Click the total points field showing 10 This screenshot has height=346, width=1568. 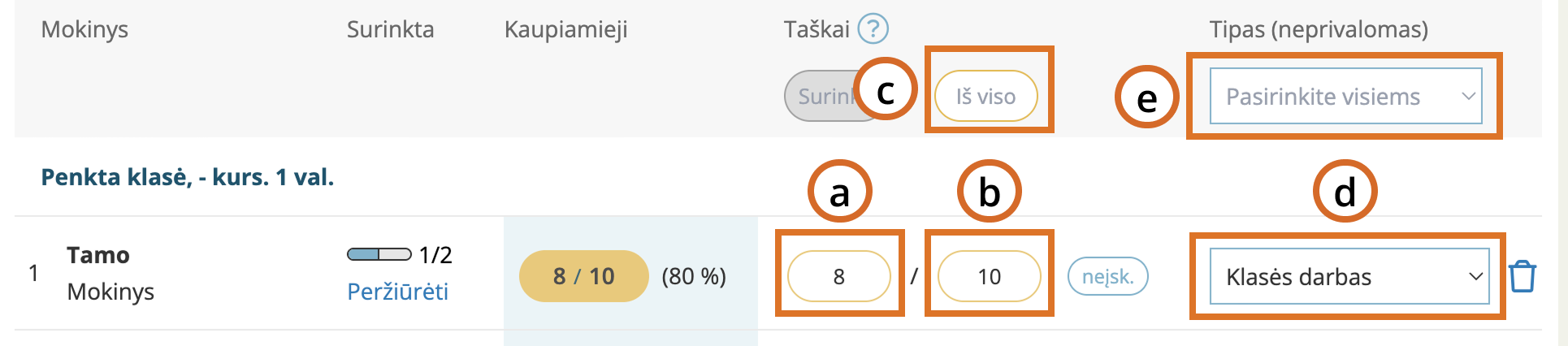(989, 276)
